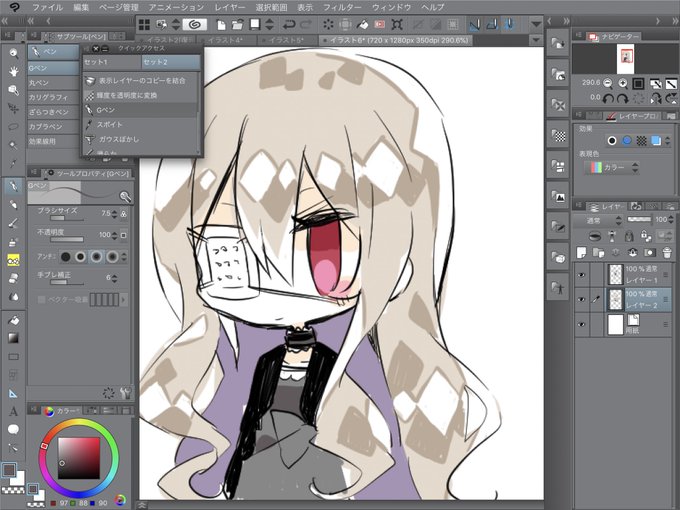Toggle Snap to Ruler in command bar
Viewport: 680px width, 510px height.
pyautogui.click(x=474, y=24)
